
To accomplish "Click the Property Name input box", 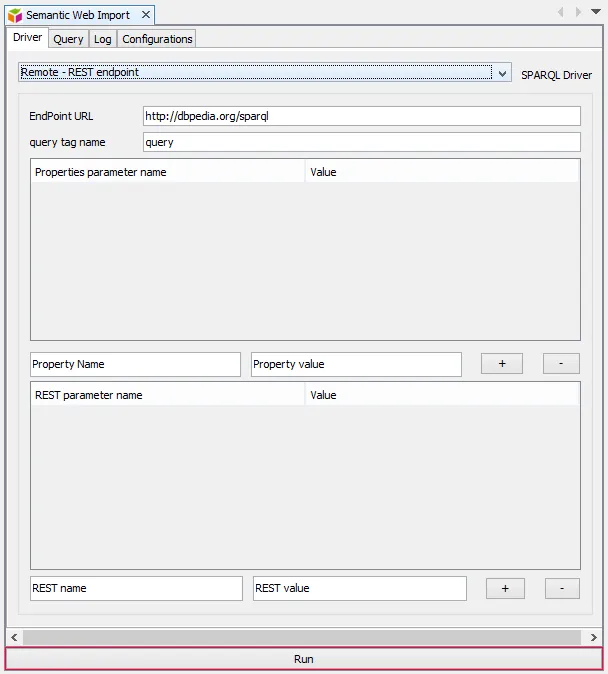I will pyautogui.click(x=135, y=364).
